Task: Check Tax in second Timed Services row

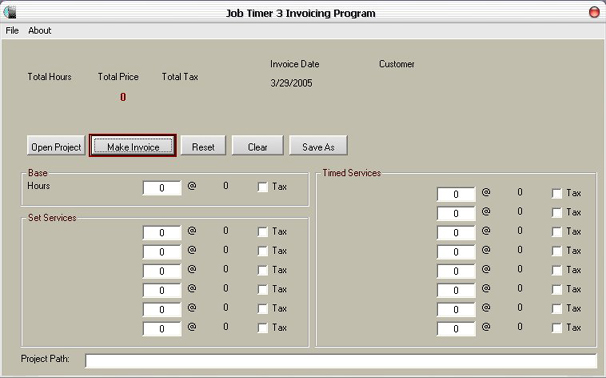Action: point(557,213)
